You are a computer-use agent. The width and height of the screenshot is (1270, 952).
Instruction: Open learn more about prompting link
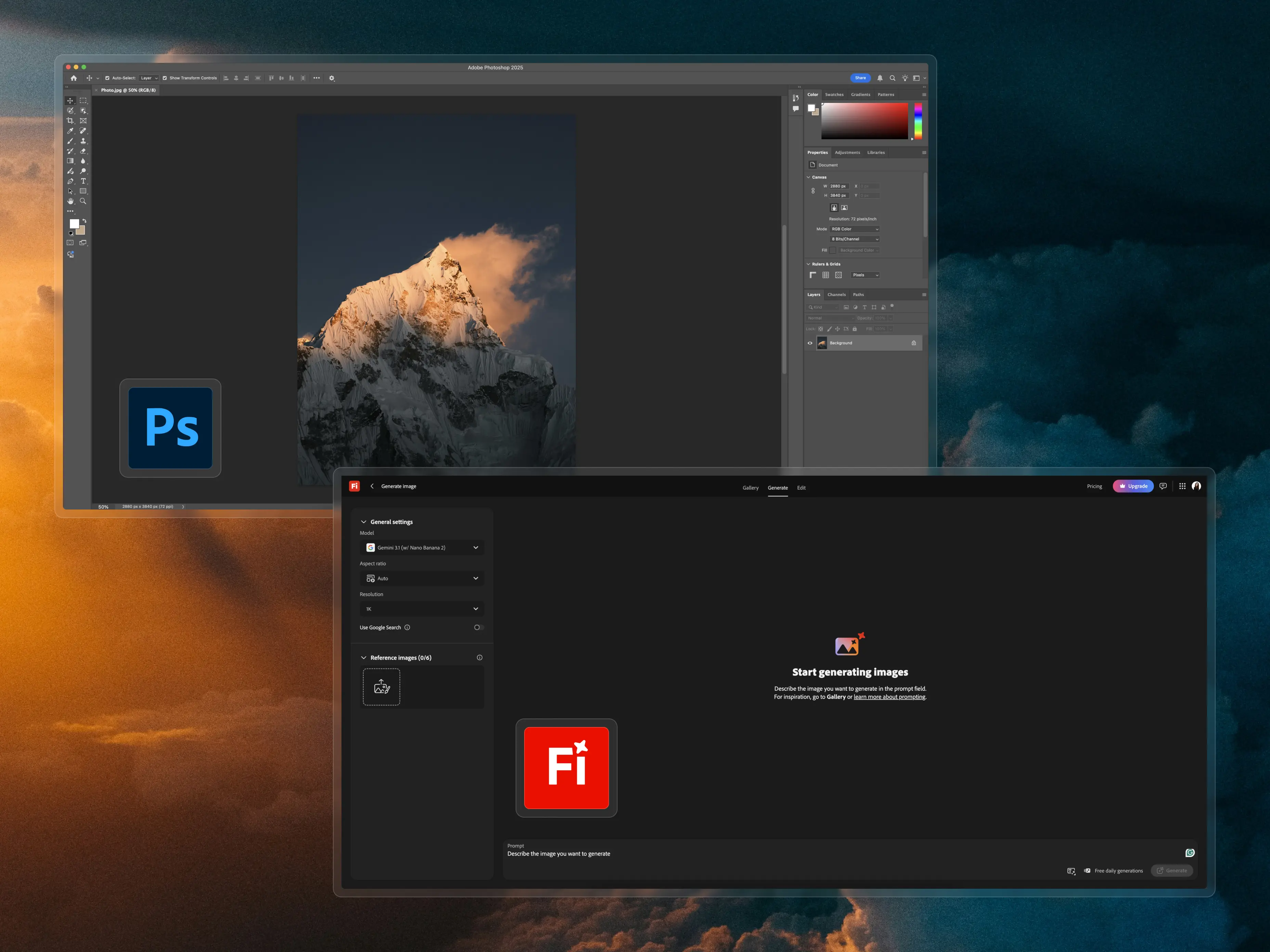point(889,697)
